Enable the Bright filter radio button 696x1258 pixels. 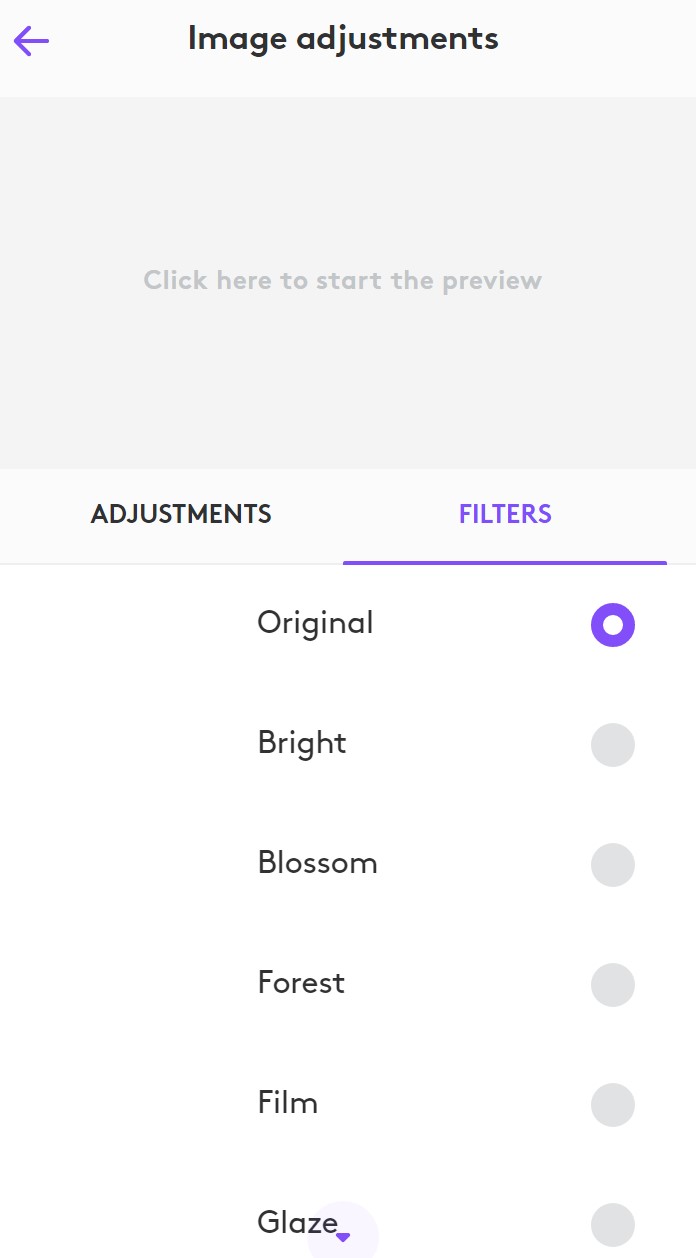613,745
